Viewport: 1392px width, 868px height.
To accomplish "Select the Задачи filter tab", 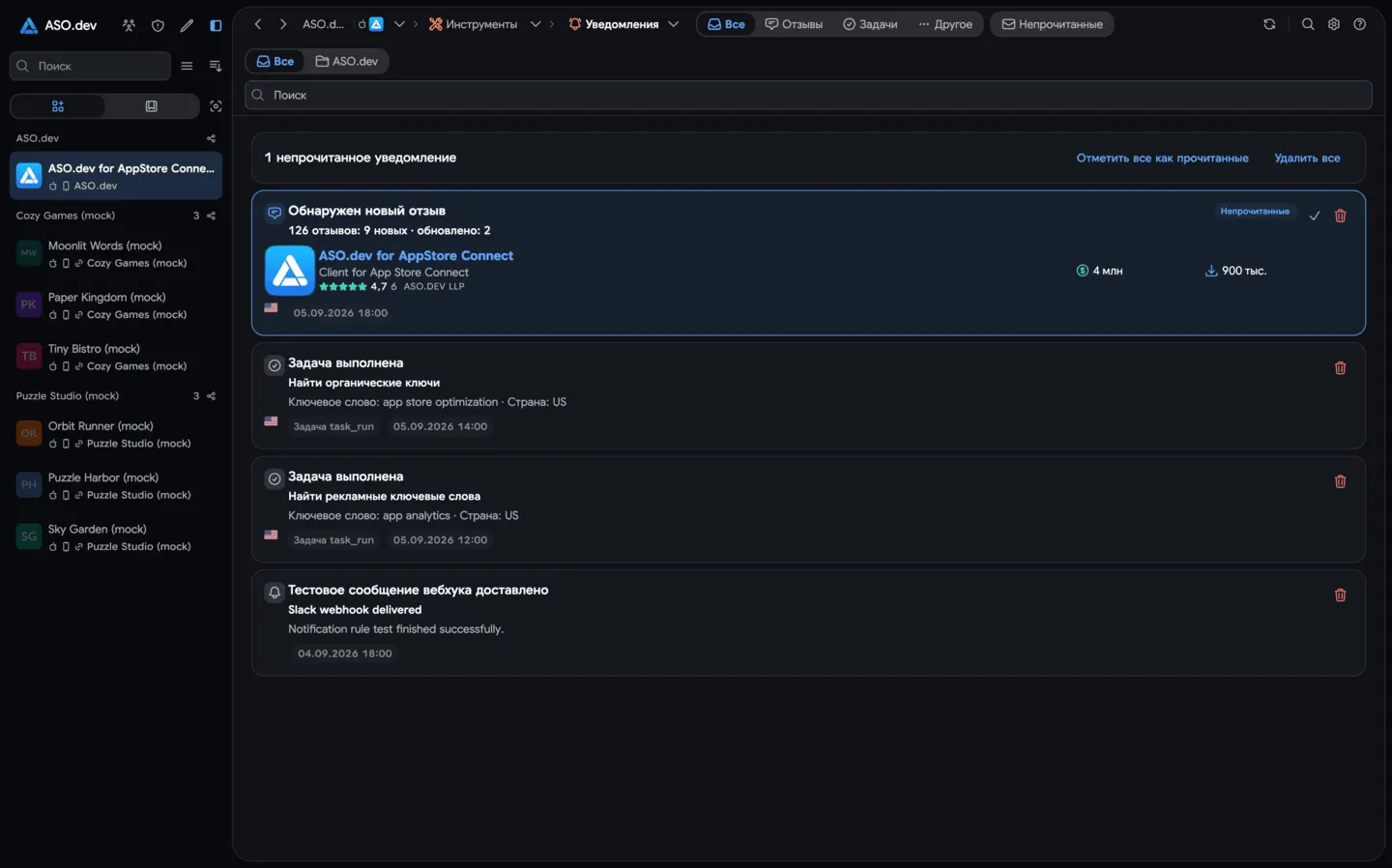I will [x=870, y=24].
